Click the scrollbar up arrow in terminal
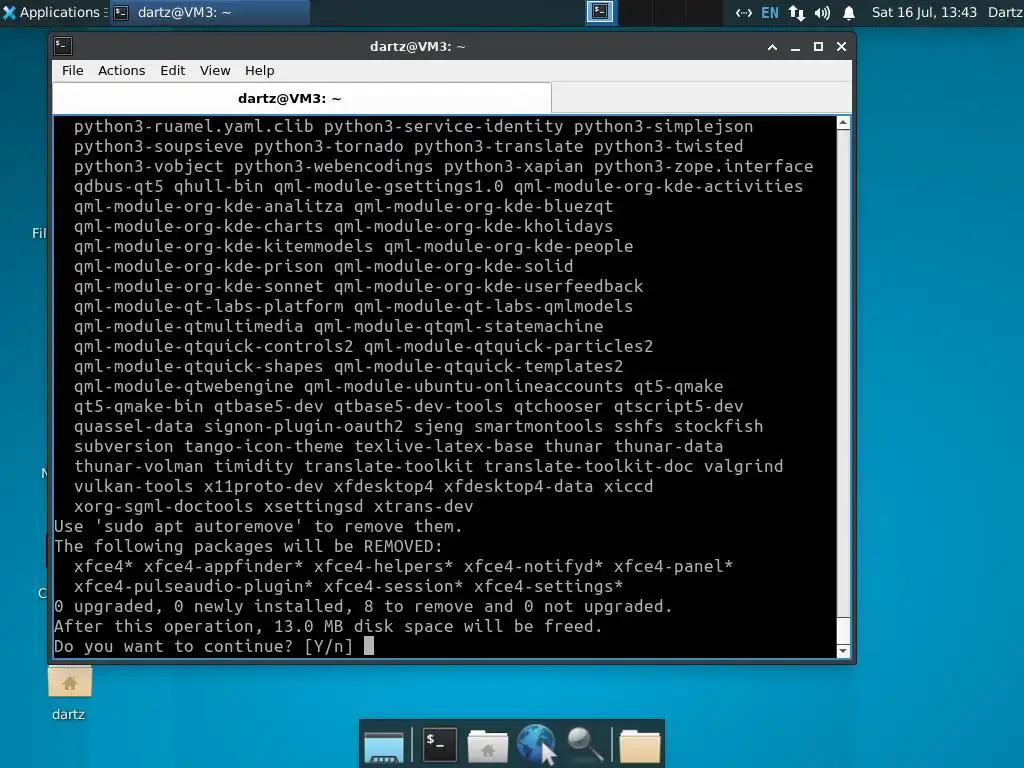Image resolution: width=1024 pixels, height=768 pixels. pyautogui.click(x=843, y=123)
